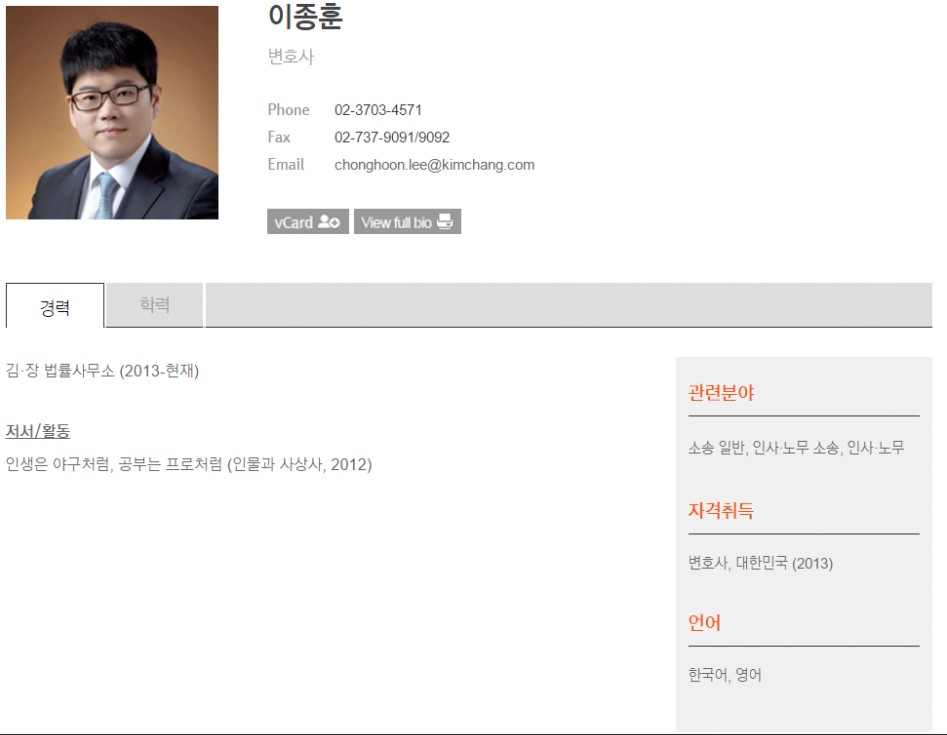Click the contact card symbol next to vCard text

pos(330,221)
